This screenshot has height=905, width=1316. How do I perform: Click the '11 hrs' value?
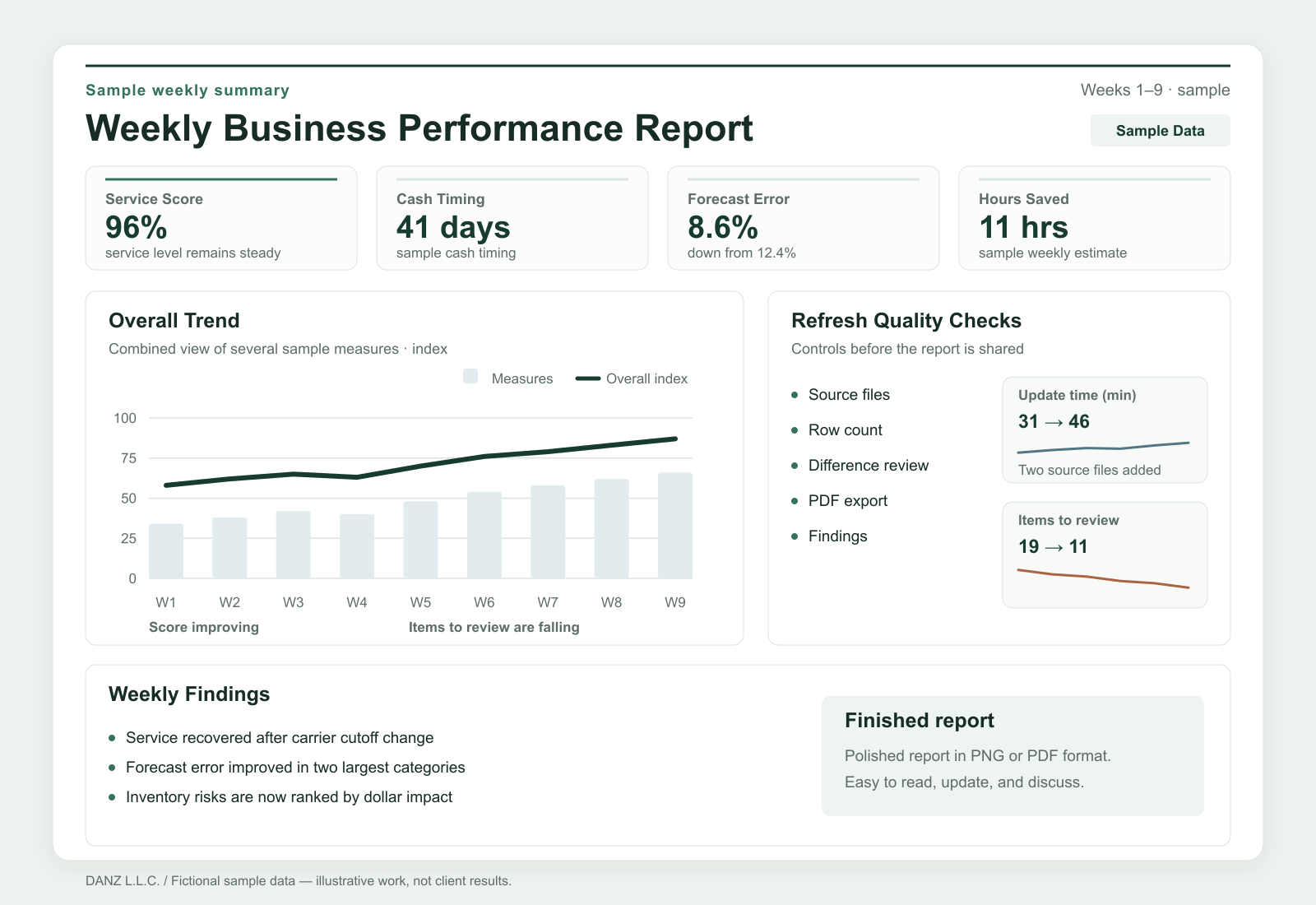point(1023,227)
